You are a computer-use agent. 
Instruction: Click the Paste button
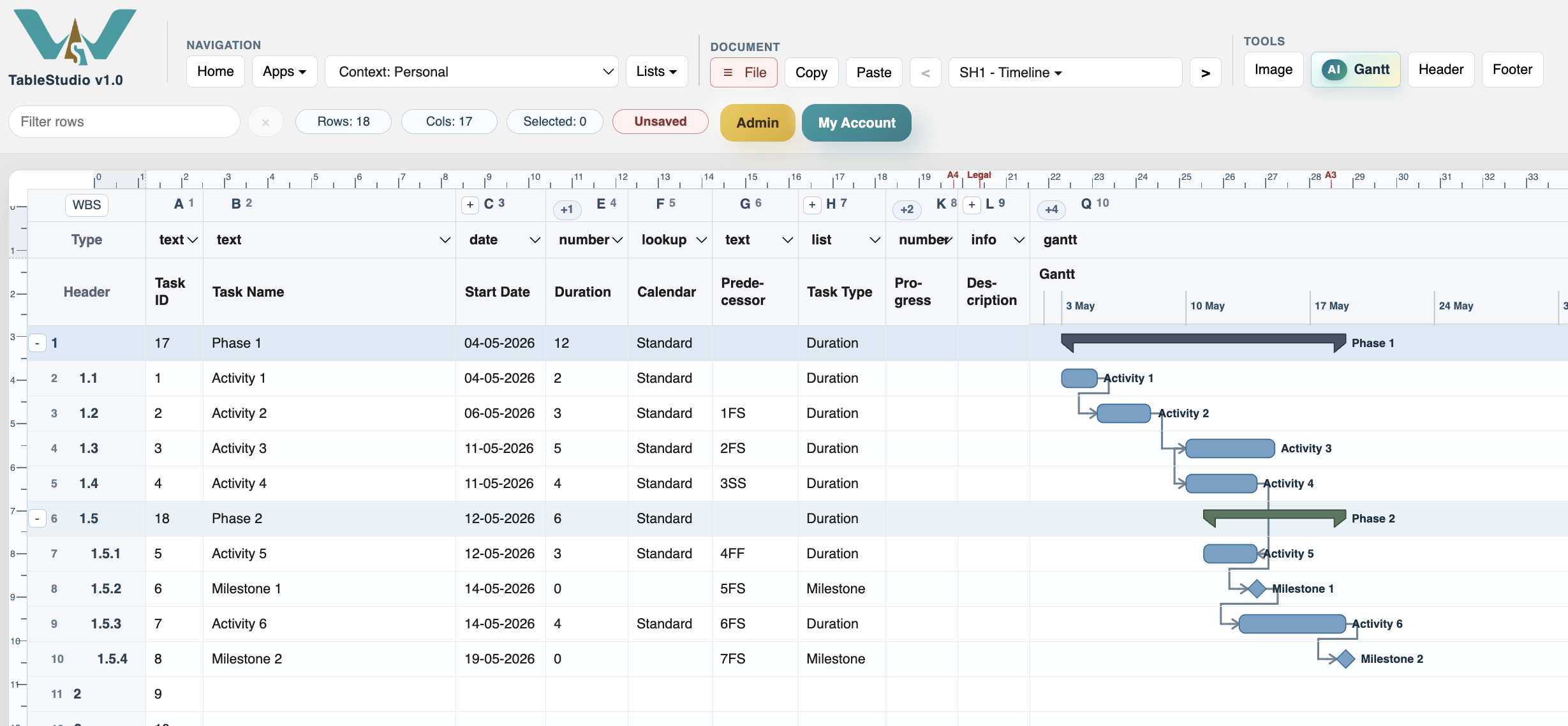874,73
